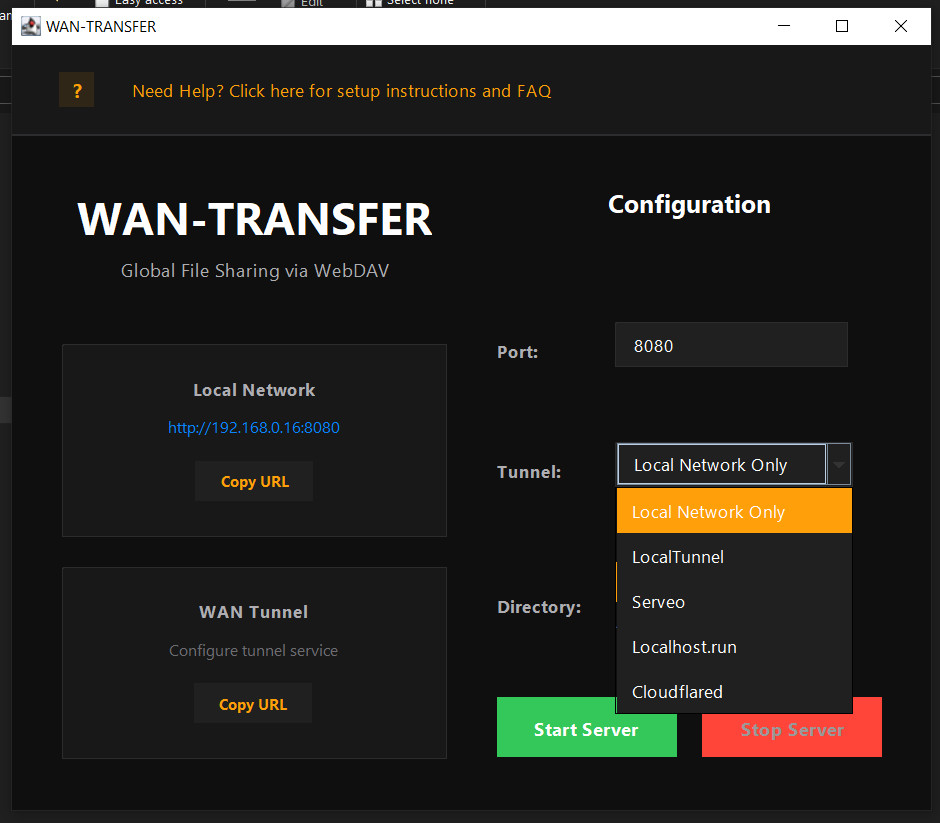
Task: Choose Cloudflared from the dropdown list
Action: 734,692
